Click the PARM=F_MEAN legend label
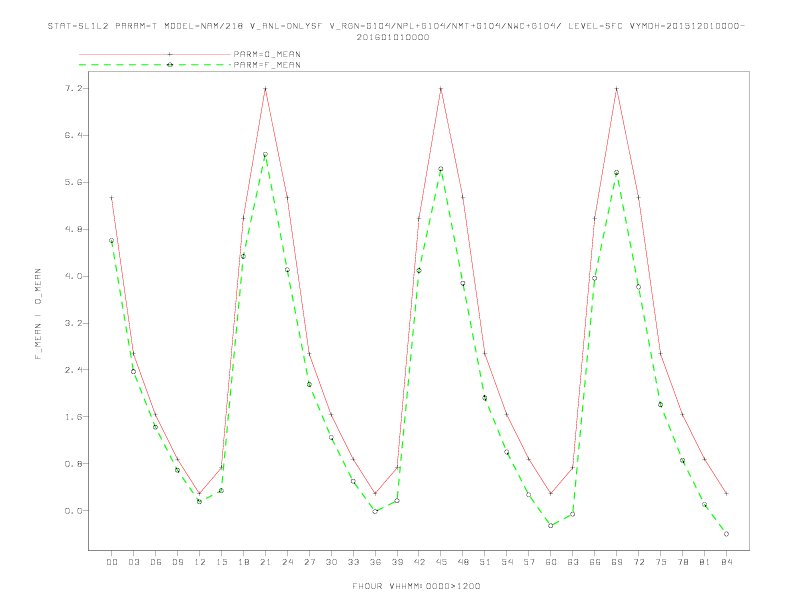This screenshot has width=792, height=612. [267, 65]
